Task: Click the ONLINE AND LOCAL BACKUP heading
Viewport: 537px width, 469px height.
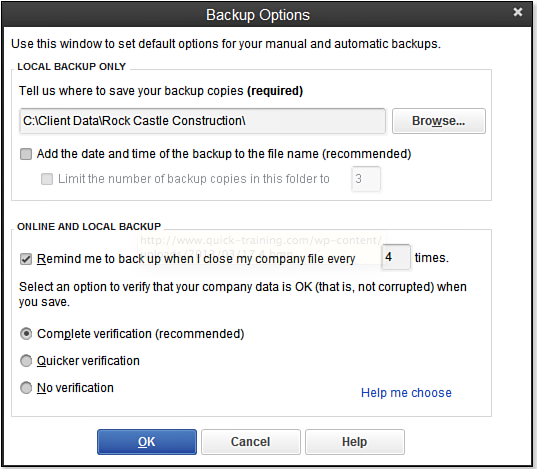Action: tap(89, 226)
